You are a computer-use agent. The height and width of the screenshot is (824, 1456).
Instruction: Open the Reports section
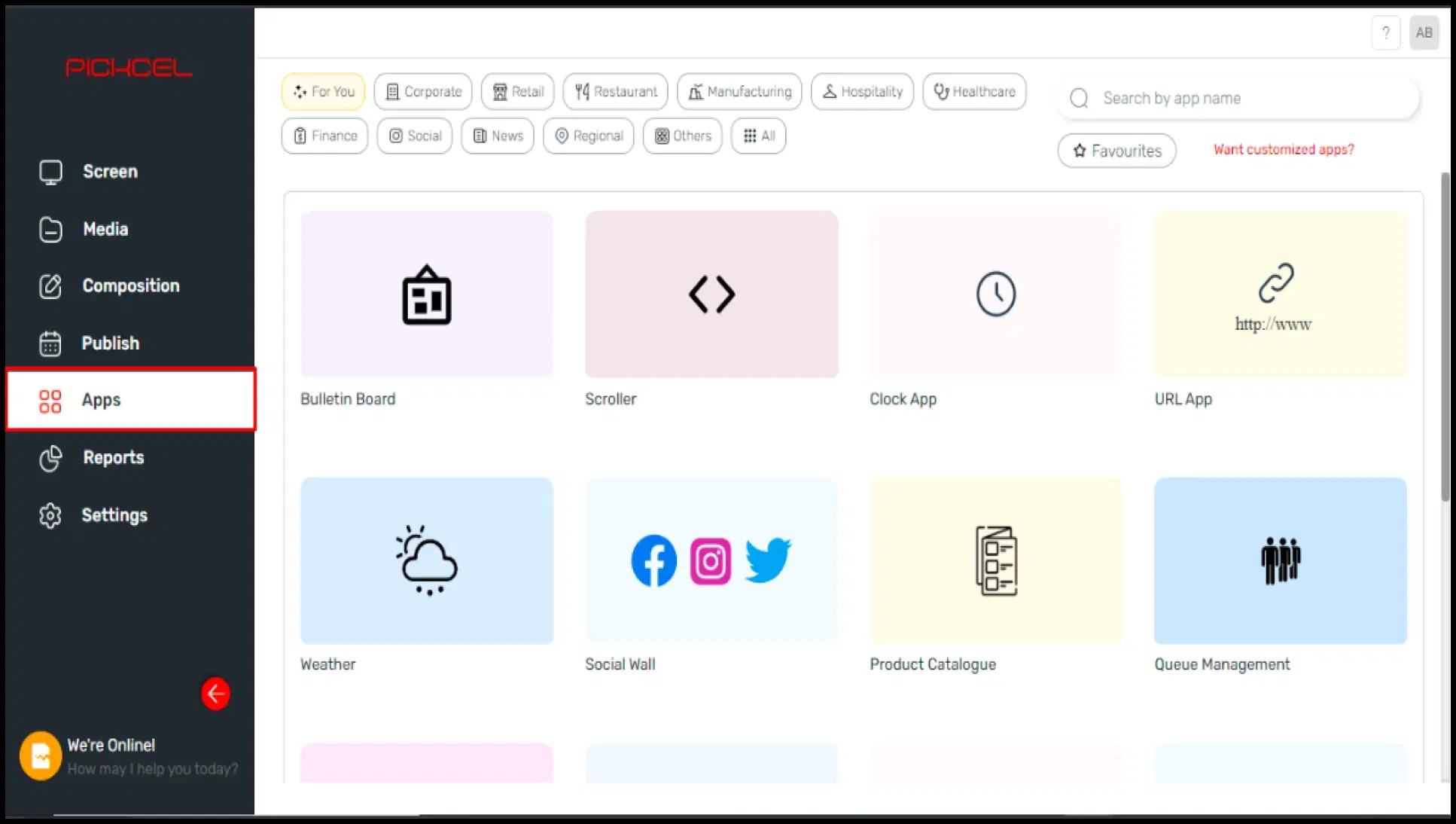(113, 457)
